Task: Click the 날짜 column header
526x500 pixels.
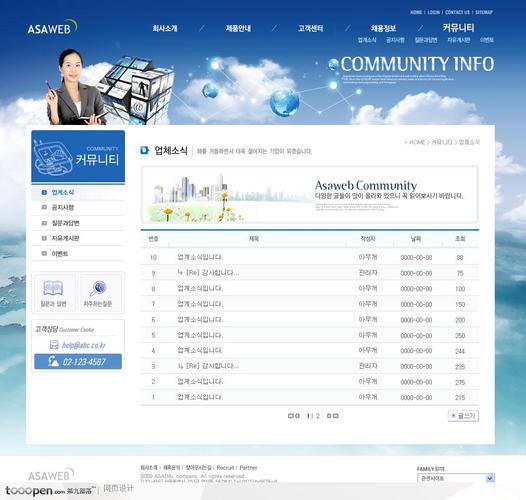Action: [x=416, y=239]
